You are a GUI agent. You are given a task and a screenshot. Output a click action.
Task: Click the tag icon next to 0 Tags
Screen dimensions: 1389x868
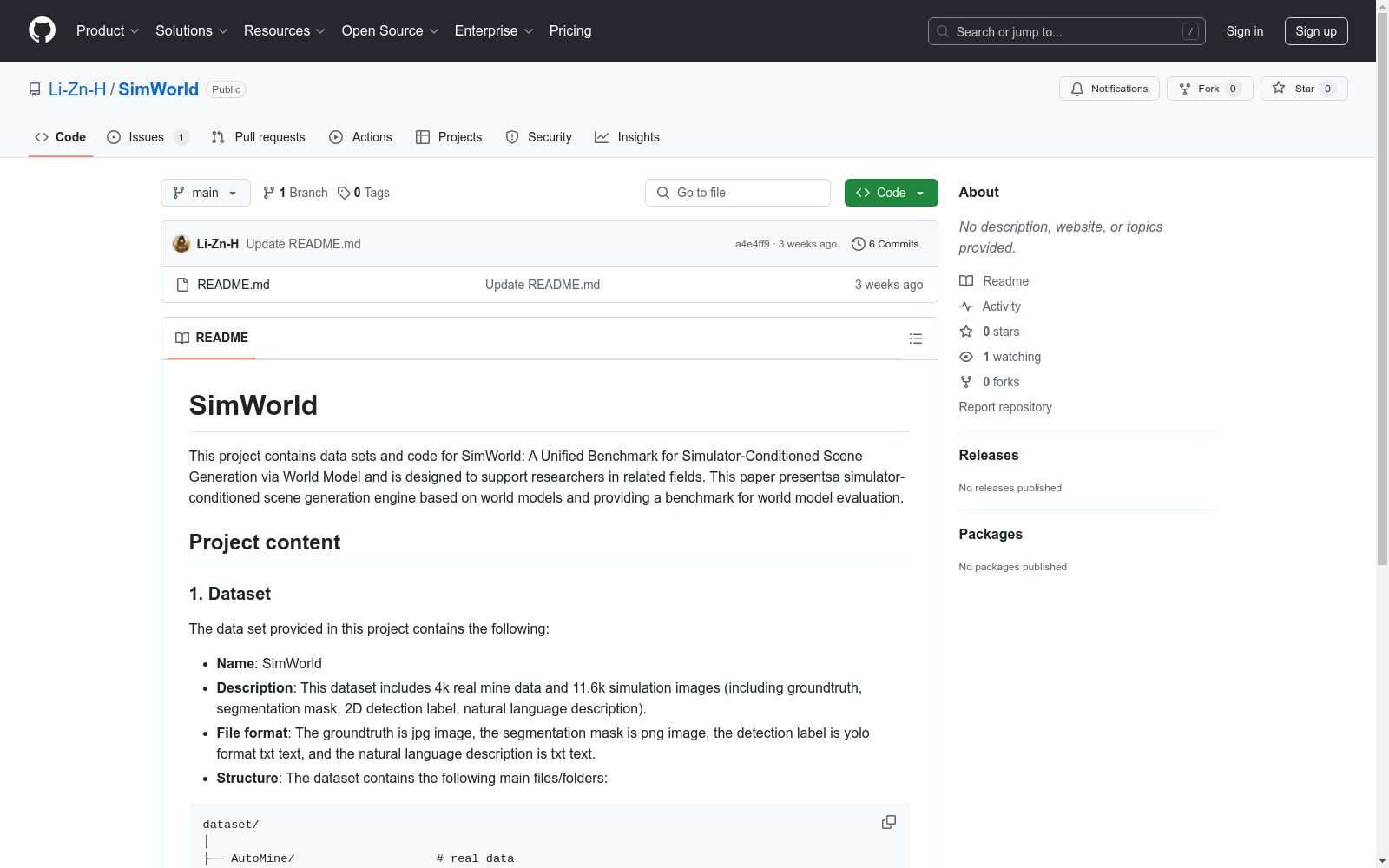344,193
